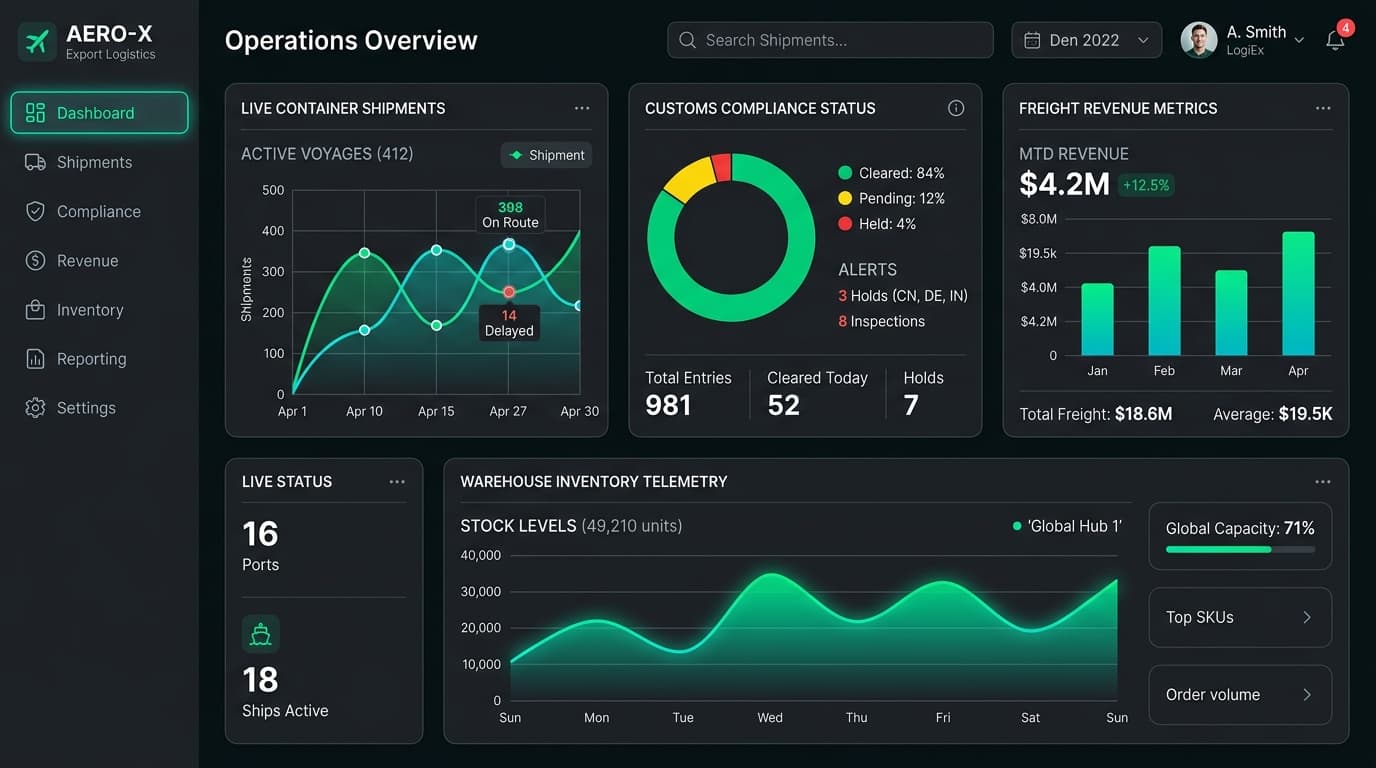
Task: Click the Feb revenue bar
Action: coord(1164,301)
